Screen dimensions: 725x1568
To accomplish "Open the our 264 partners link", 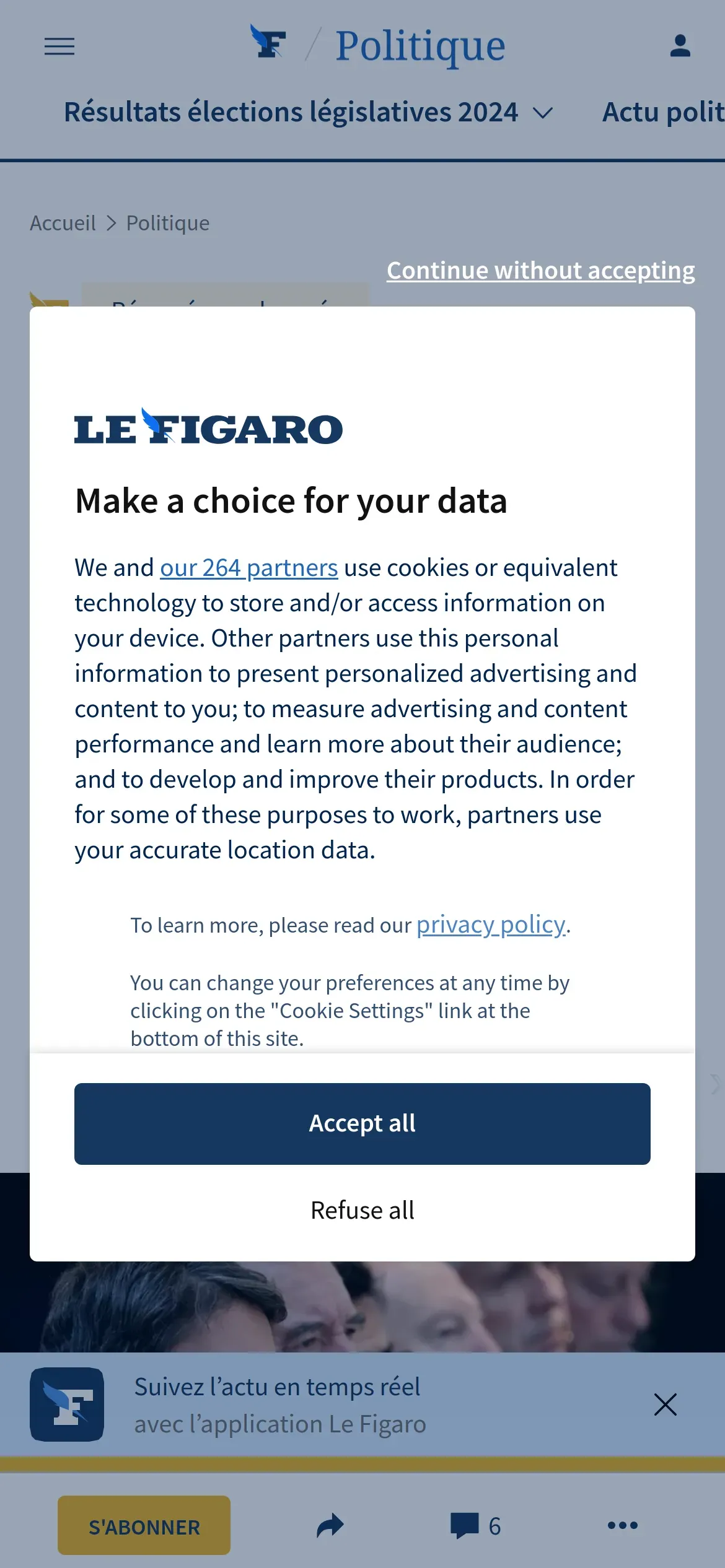I will click(x=248, y=568).
